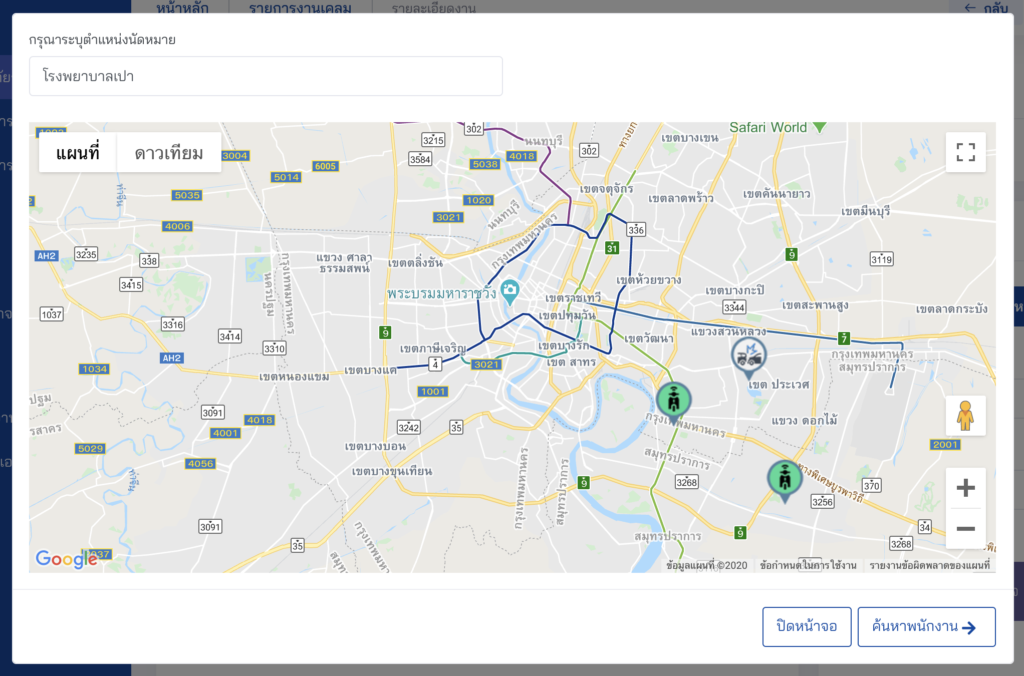Click the เขตตลิ่งชัน district label
This screenshot has width=1024, height=676.
click(415, 263)
